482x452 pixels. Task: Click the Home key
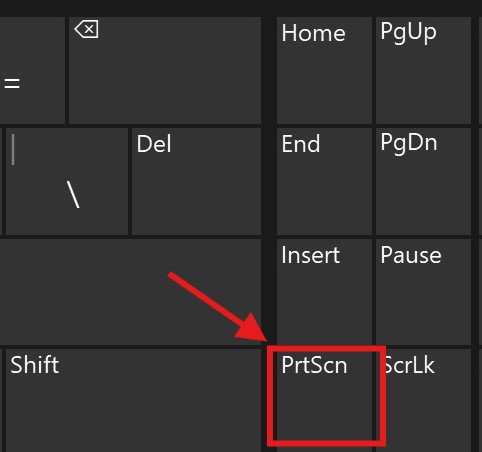tap(324, 70)
